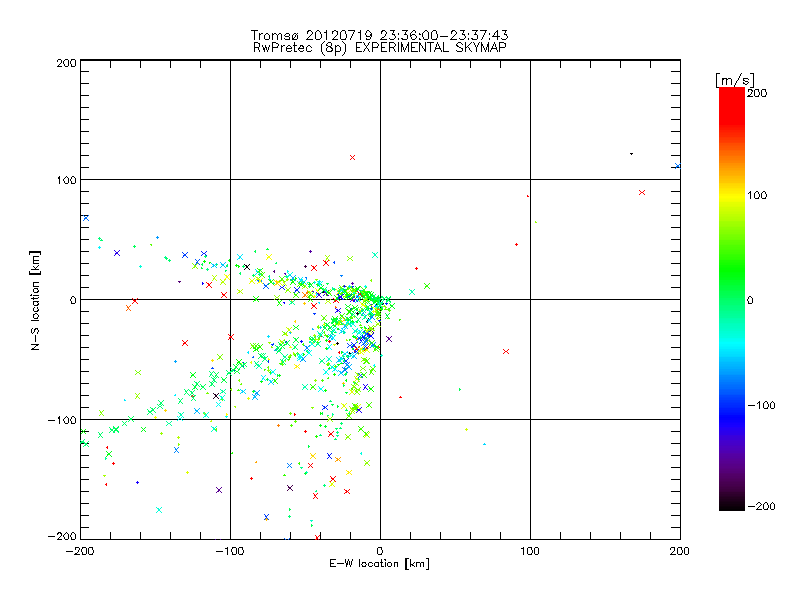This screenshot has height=600, width=800.
Task: Click the colorbar label '100'
Action: pyautogui.click(x=757, y=195)
